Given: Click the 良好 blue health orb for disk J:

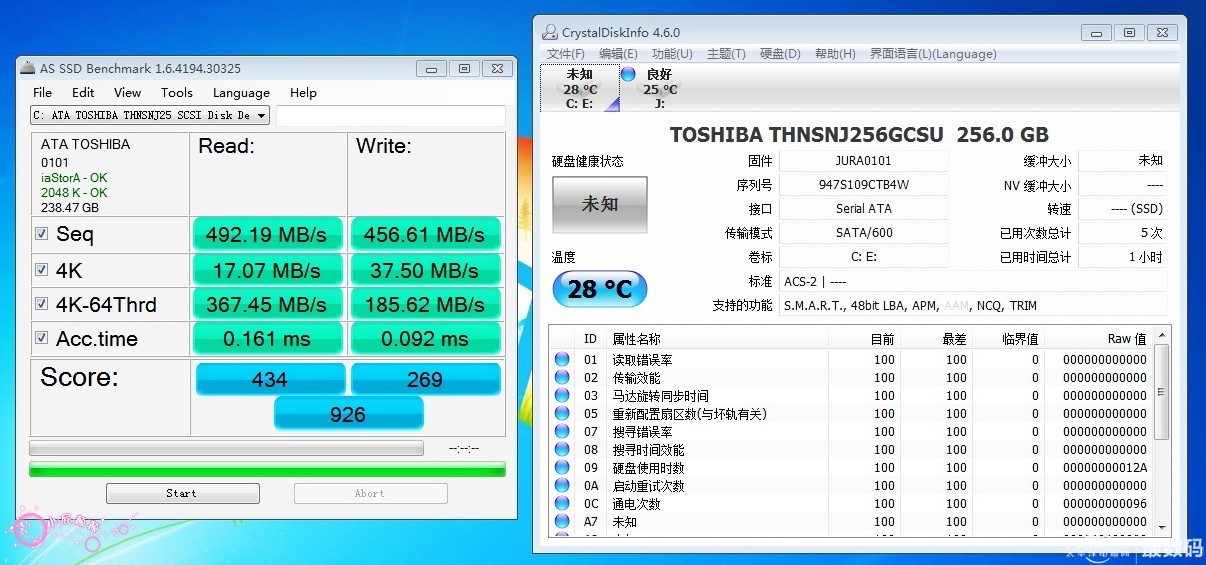Looking at the screenshot, I should coord(628,74).
